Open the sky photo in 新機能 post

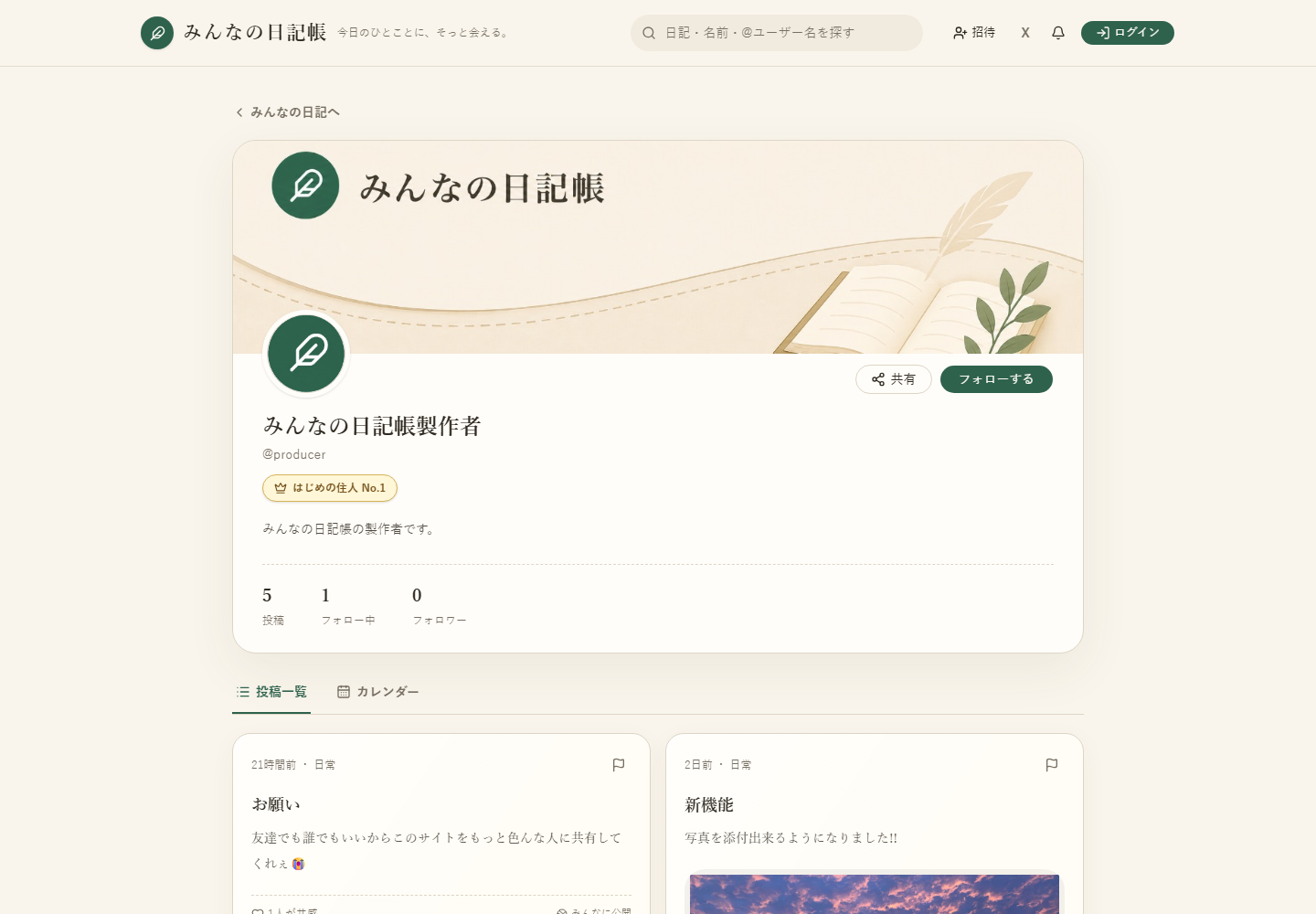[x=875, y=894]
